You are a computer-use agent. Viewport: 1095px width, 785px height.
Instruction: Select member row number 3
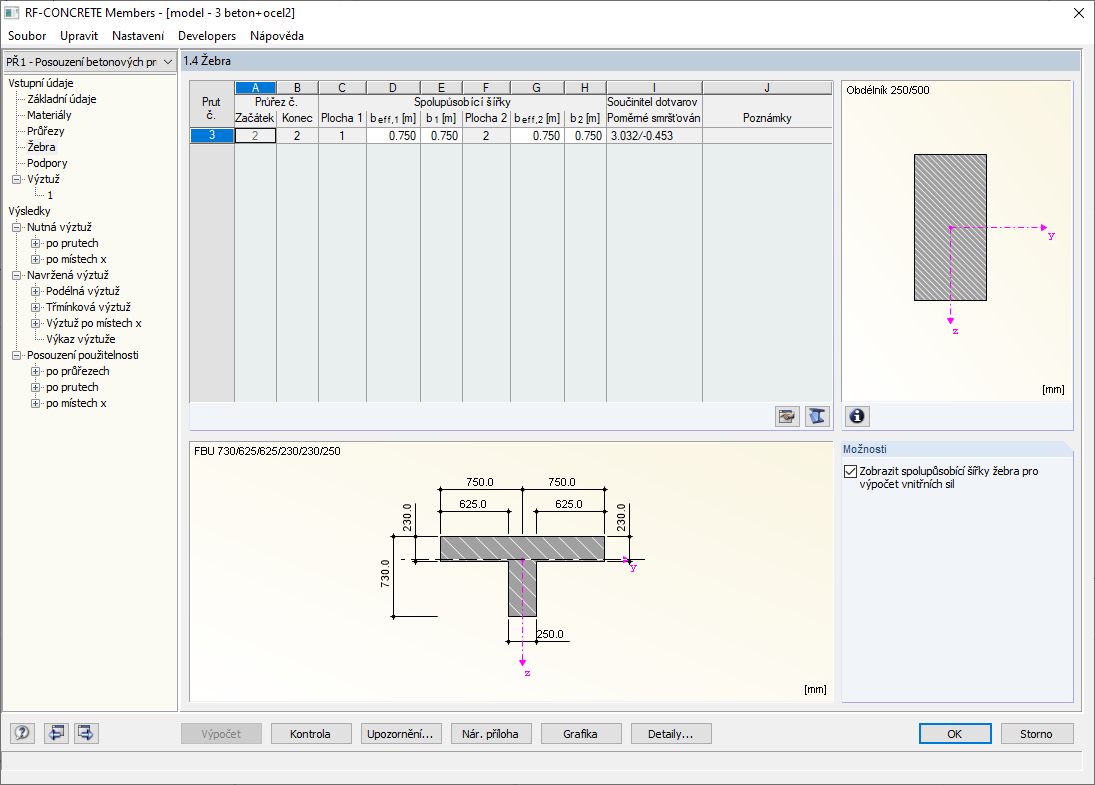[x=212, y=135]
